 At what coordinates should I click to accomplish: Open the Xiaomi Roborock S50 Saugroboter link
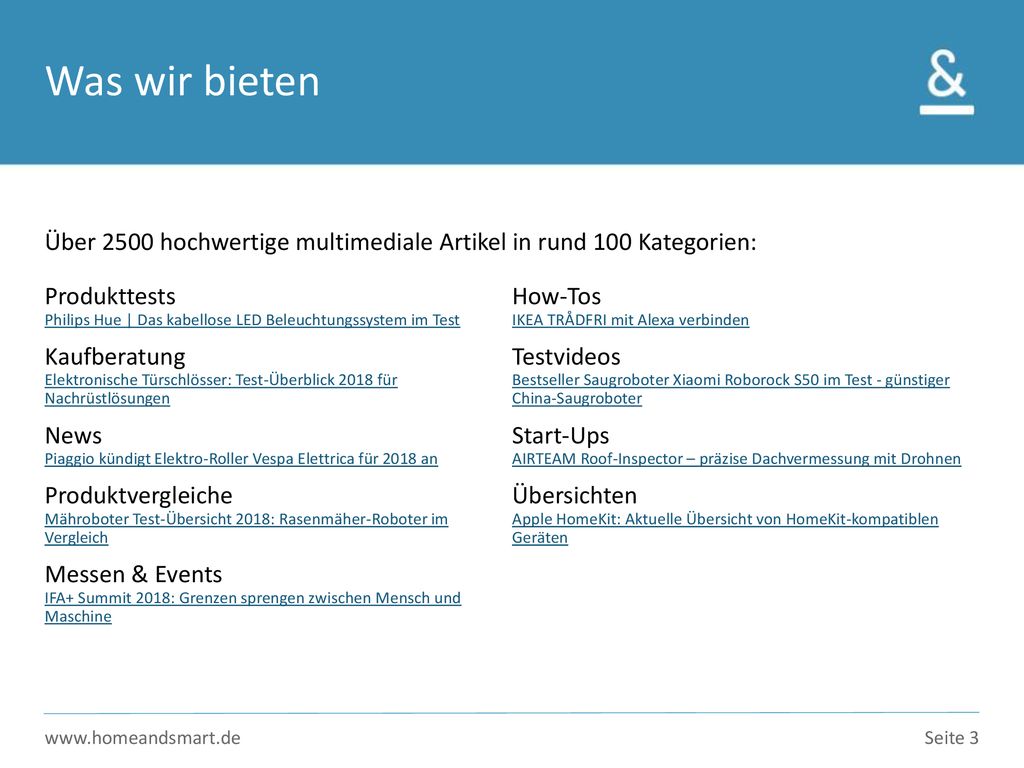tap(731, 389)
